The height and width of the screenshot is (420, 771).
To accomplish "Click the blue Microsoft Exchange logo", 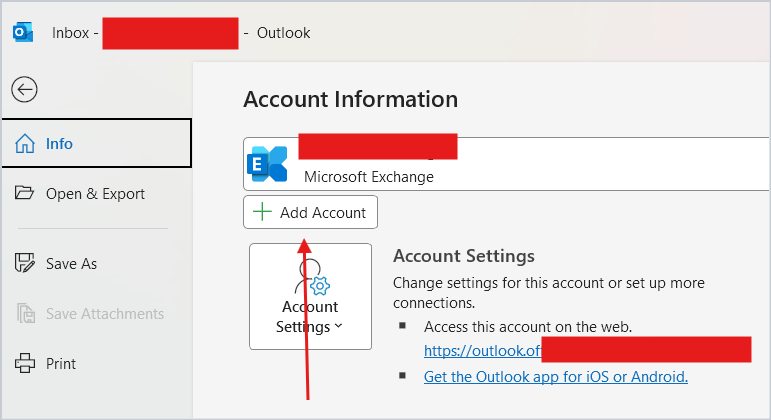I will pyautogui.click(x=268, y=164).
